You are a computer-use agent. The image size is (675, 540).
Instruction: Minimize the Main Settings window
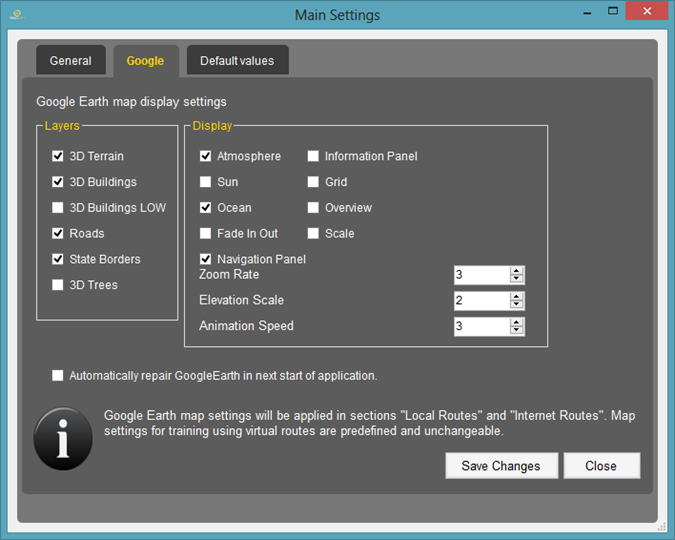(587, 12)
